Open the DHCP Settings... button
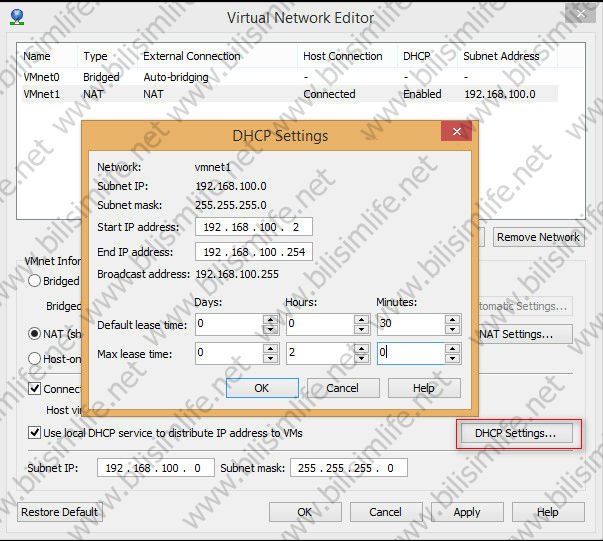The image size is (603, 541). pos(515,433)
